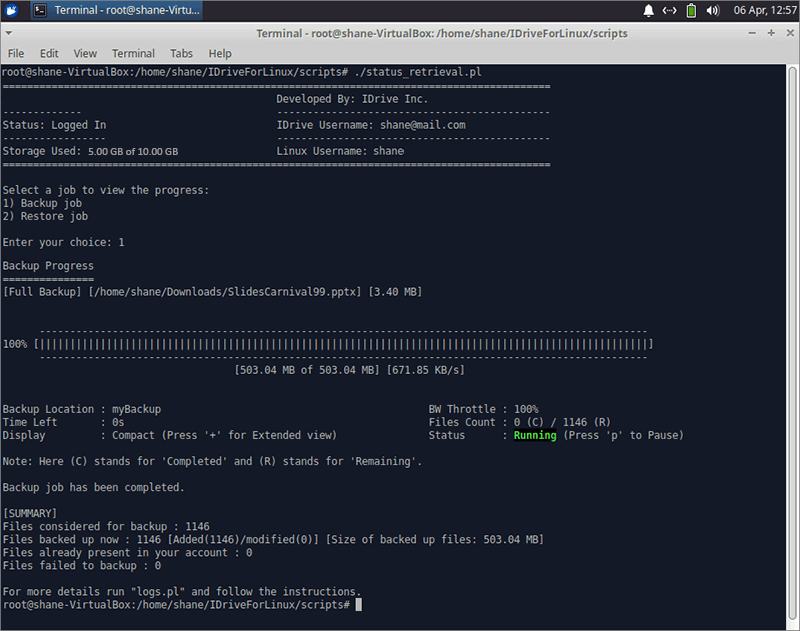Click the 'Developed By: IDrive Inc.' line

click(352, 99)
